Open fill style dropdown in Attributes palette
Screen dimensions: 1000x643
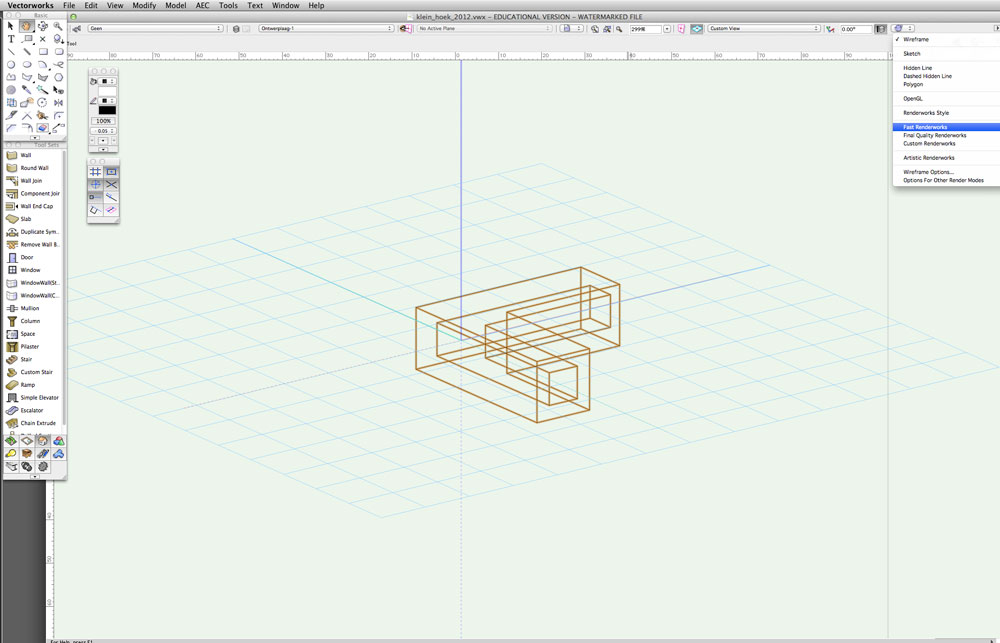coord(107,81)
